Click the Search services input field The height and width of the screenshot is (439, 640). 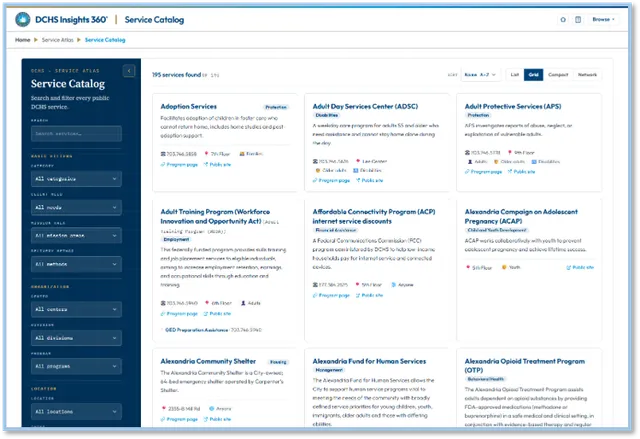point(76,133)
